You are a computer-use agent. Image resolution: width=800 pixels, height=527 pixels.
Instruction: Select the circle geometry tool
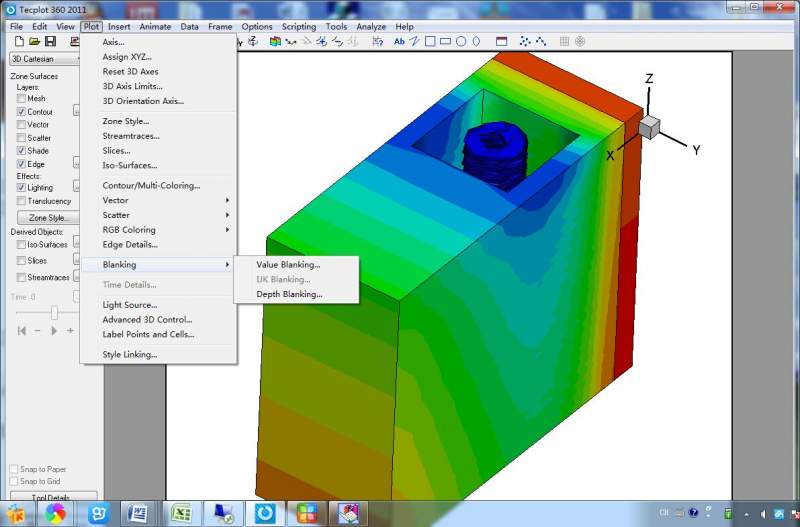(461, 41)
